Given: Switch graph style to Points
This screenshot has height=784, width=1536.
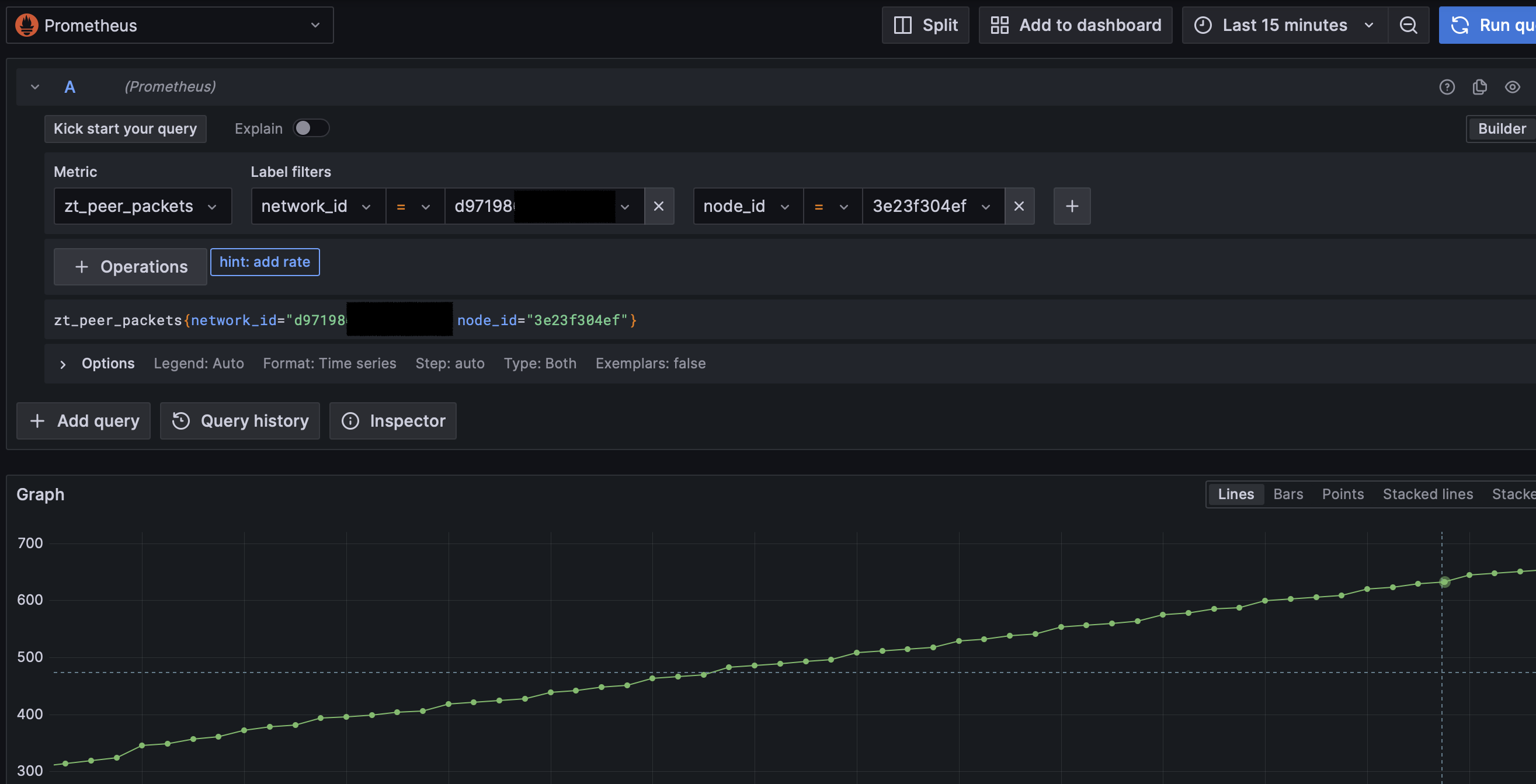Looking at the screenshot, I should (x=1342, y=494).
